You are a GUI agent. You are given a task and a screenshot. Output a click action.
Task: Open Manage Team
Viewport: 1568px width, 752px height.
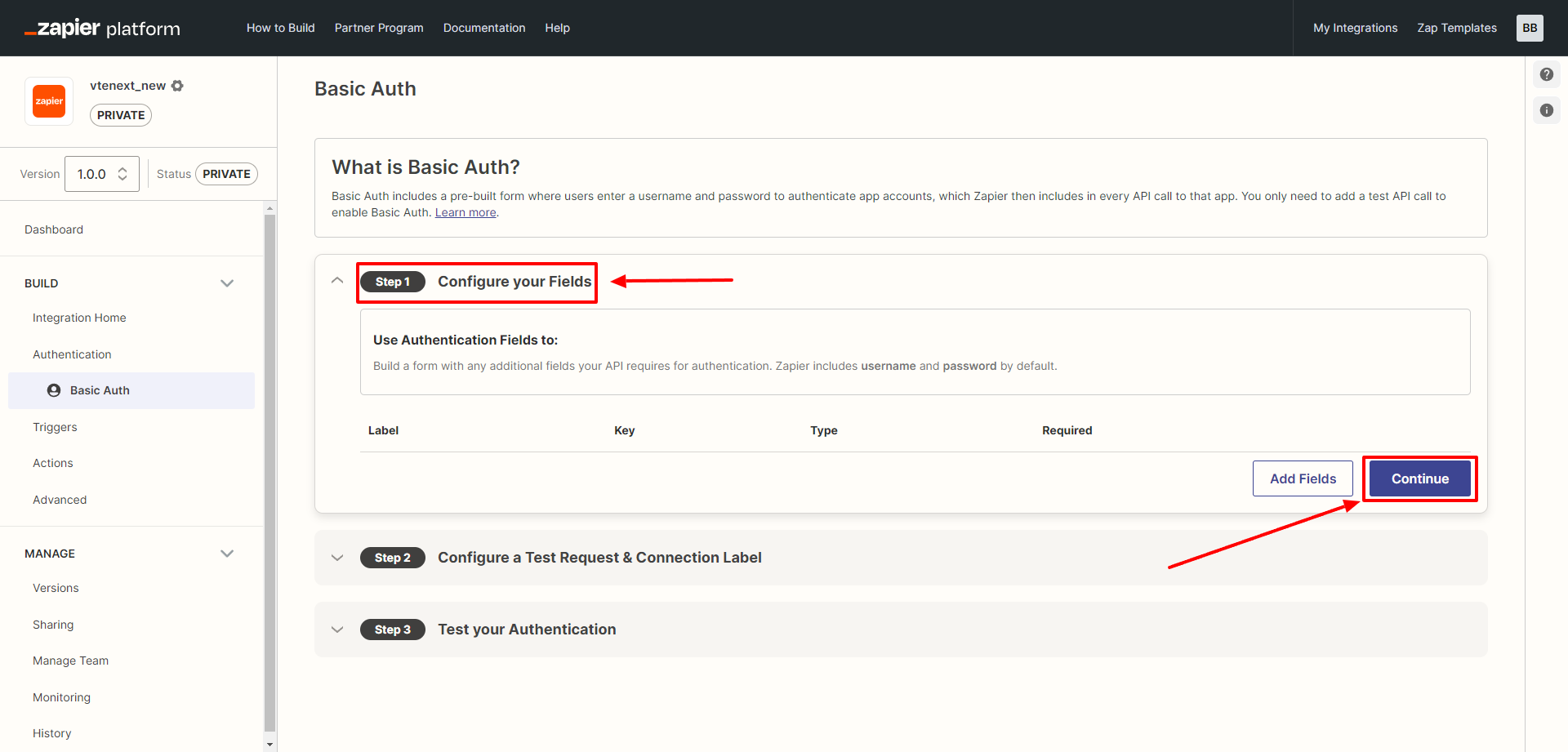click(70, 661)
